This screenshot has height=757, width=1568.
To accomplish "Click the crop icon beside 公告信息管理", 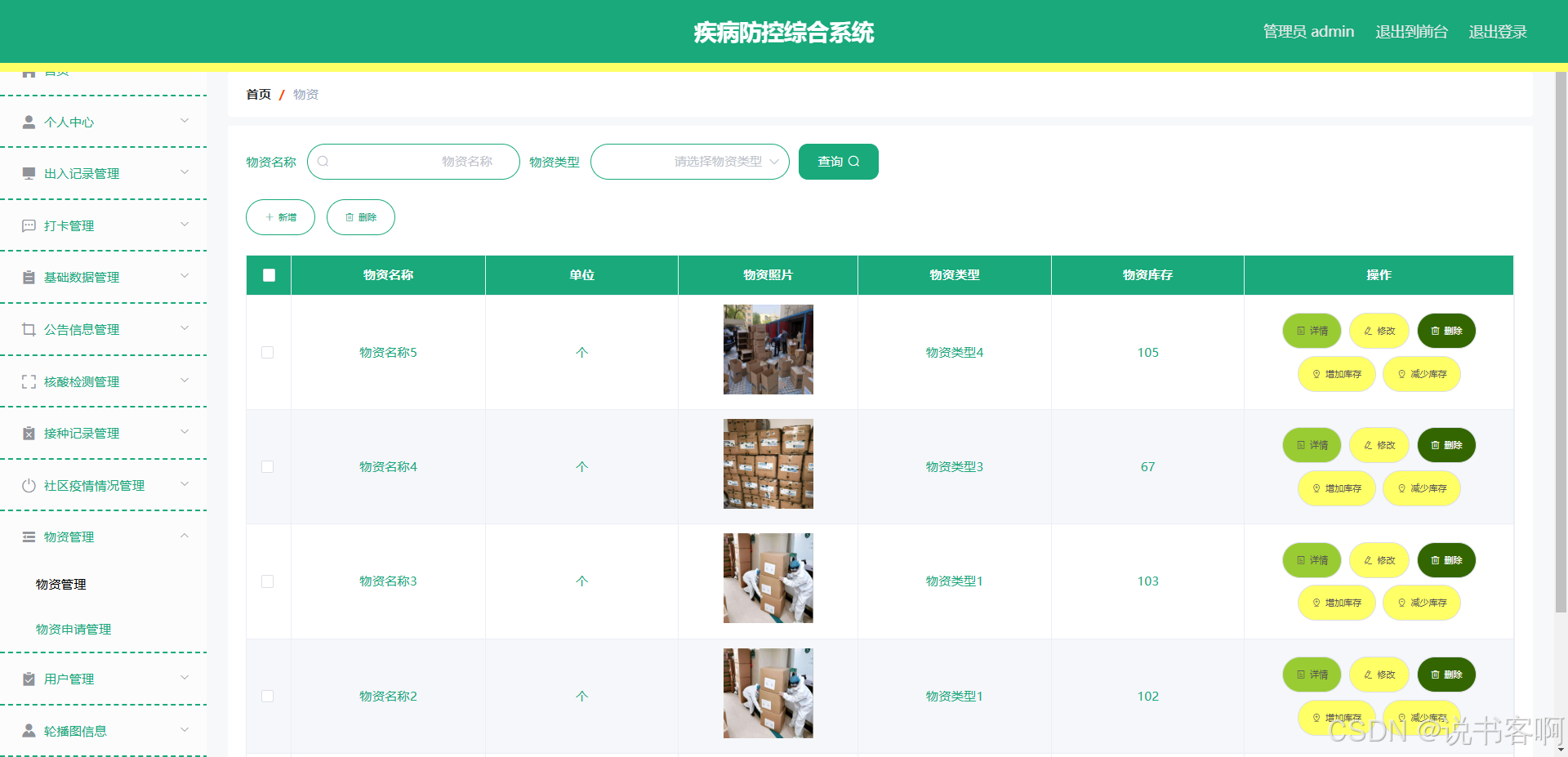I will (x=29, y=329).
